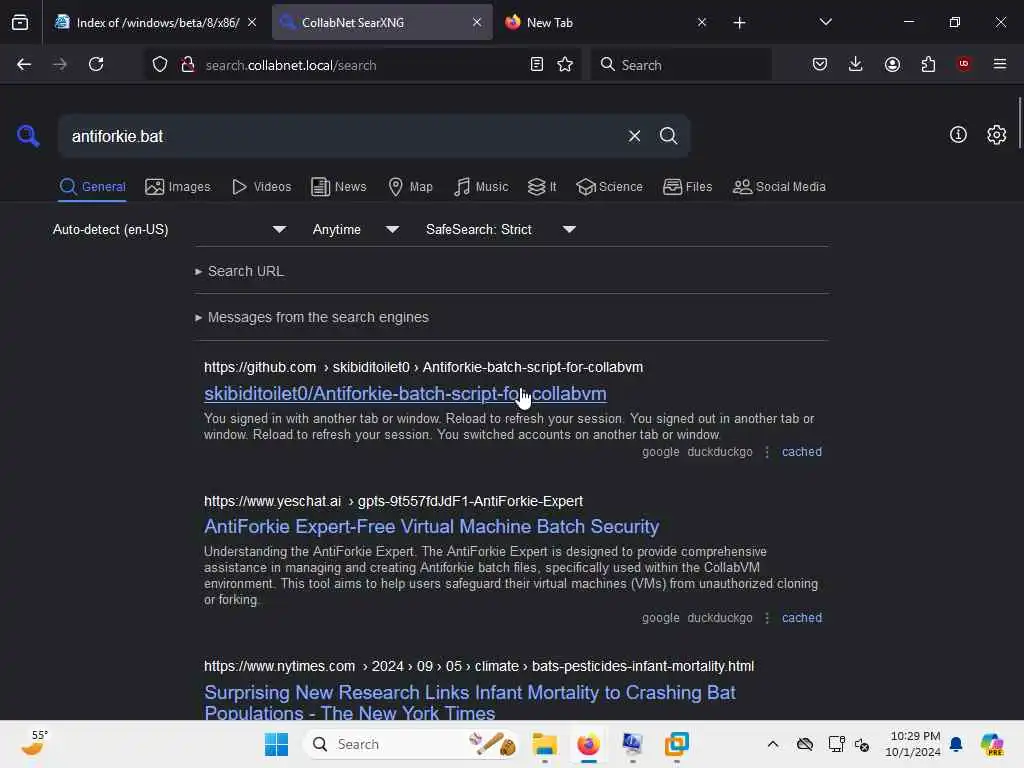Open the Extensions puzzle icon
1024x768 pixels.
click(928, 65)
